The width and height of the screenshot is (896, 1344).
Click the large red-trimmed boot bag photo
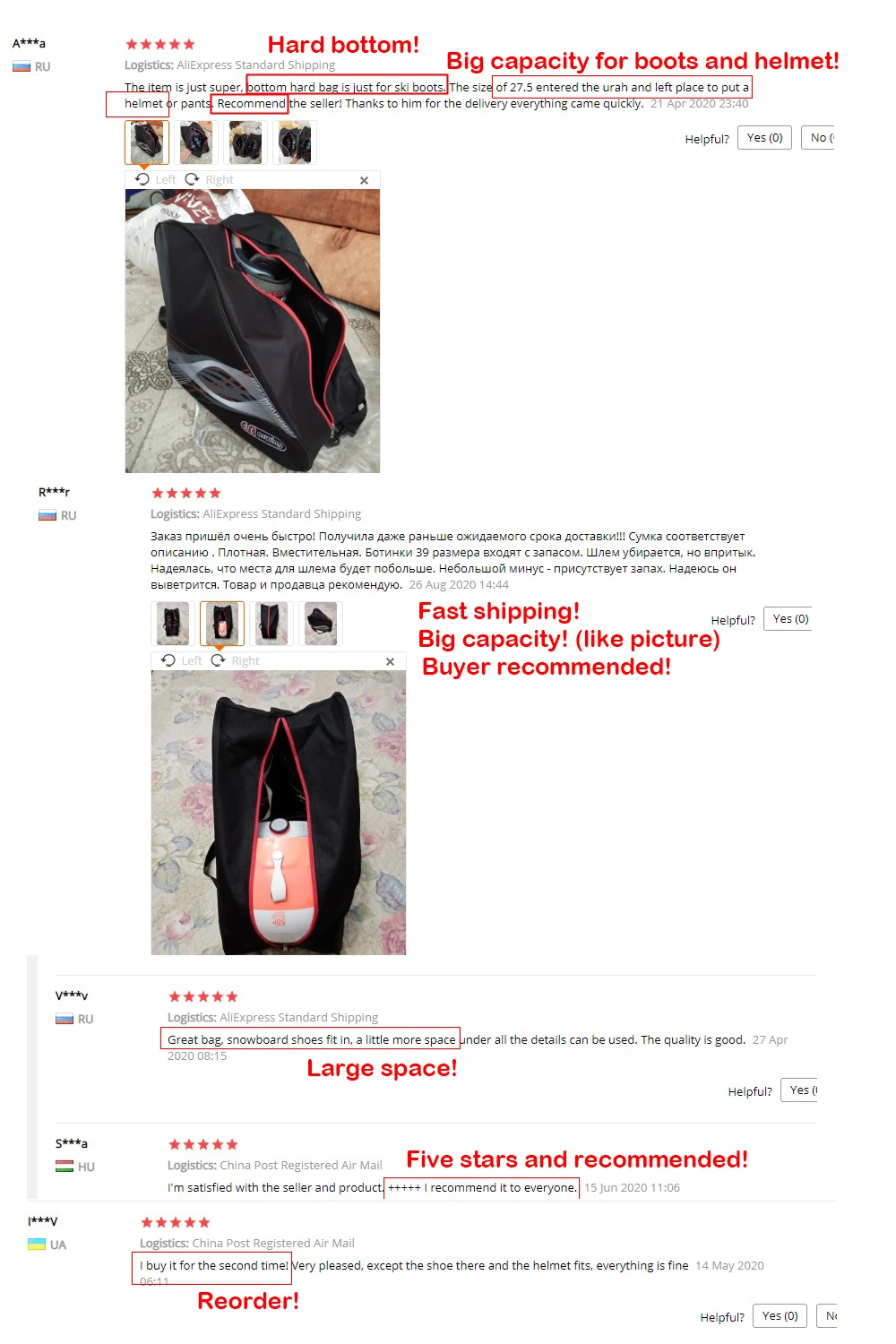(253, 331)
